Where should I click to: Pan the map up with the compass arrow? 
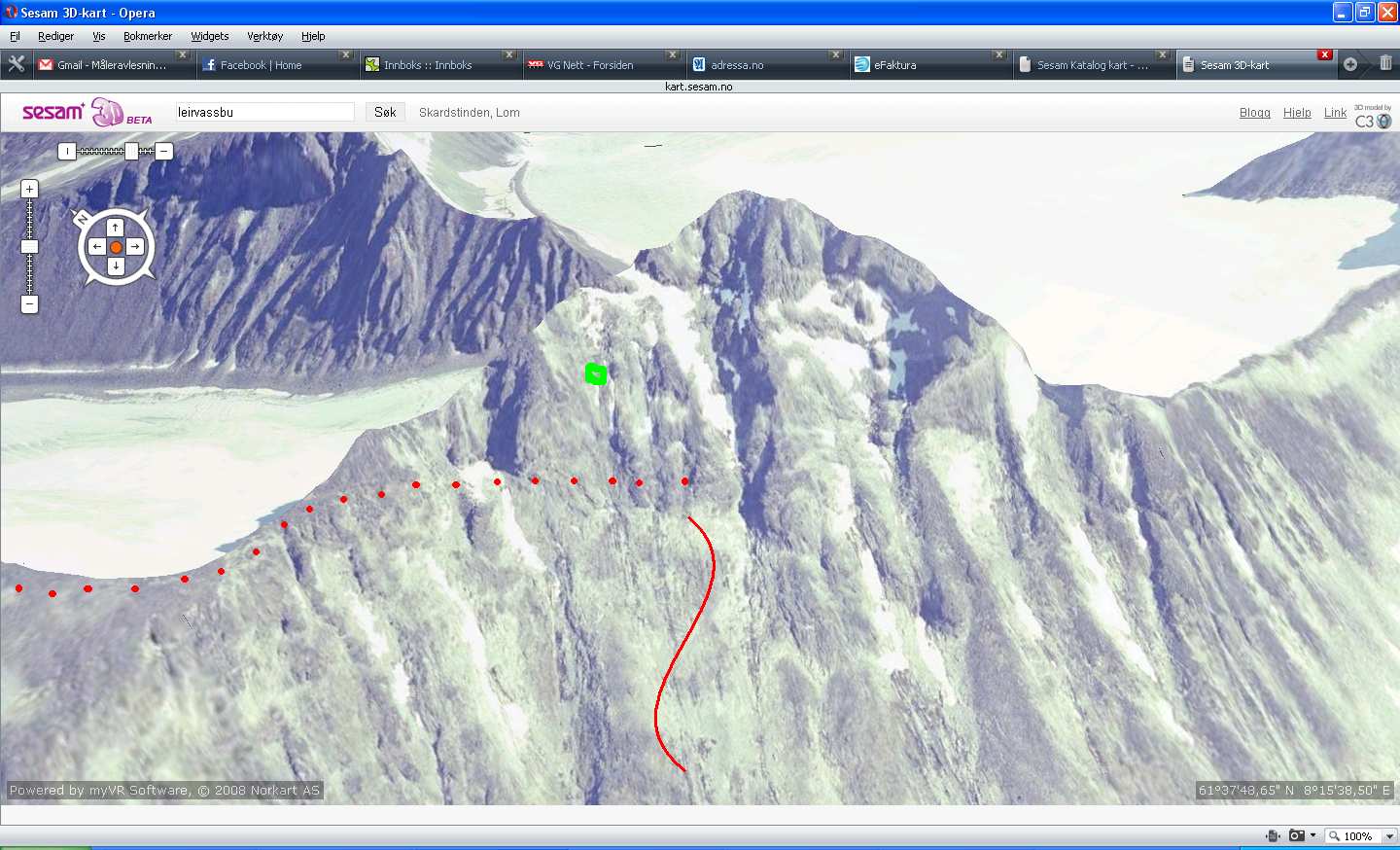tap(116, 228)
